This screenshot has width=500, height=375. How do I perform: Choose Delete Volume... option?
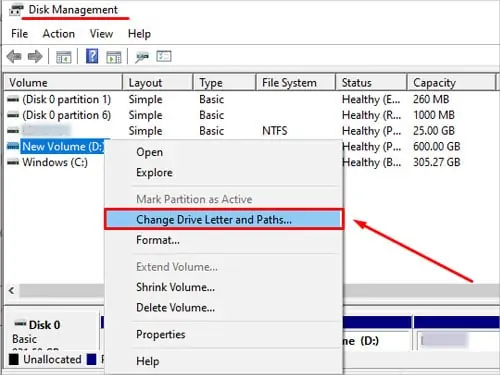[223, 308]
